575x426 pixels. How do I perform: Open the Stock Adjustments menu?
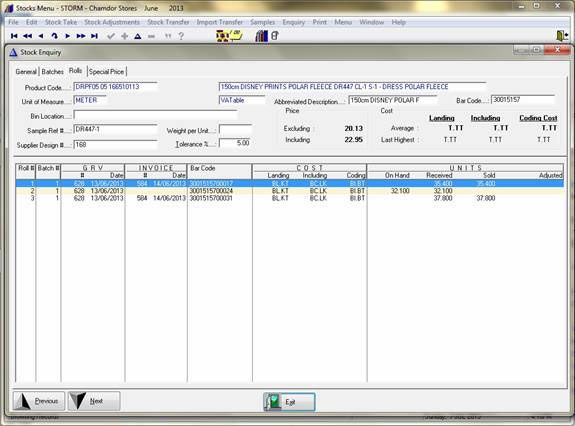112,22
